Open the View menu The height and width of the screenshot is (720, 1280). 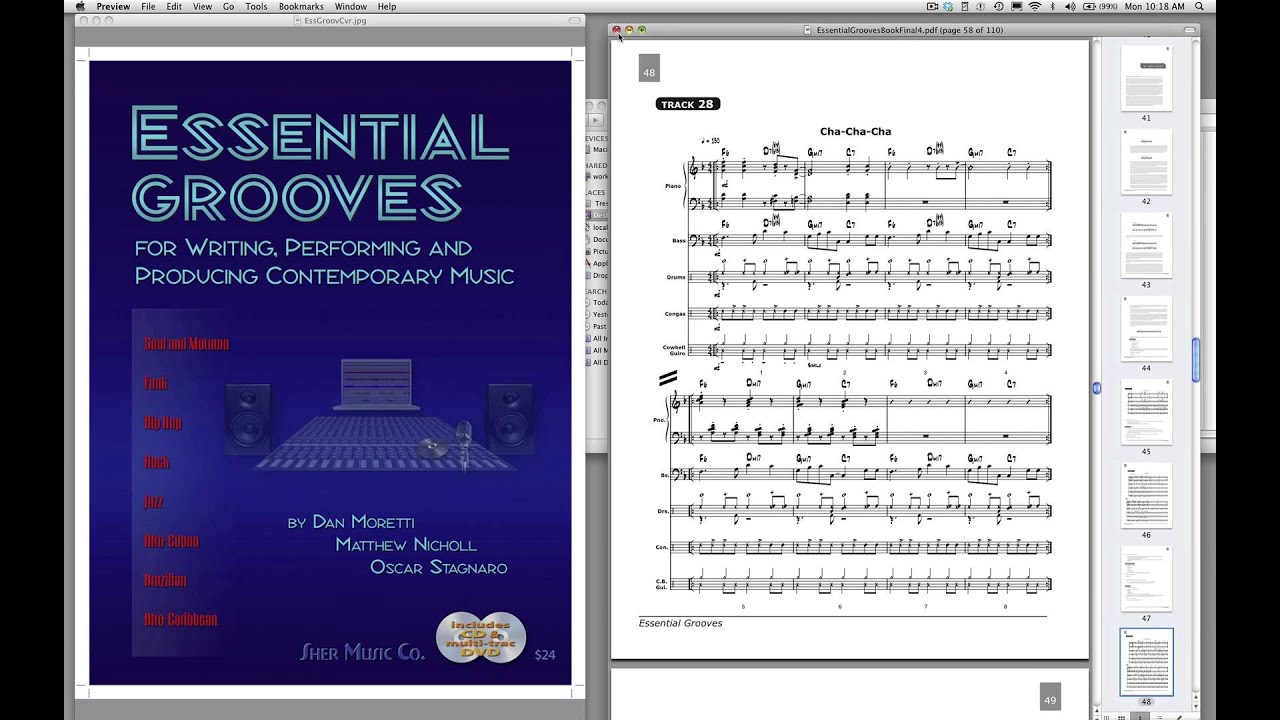pos(202,6)
